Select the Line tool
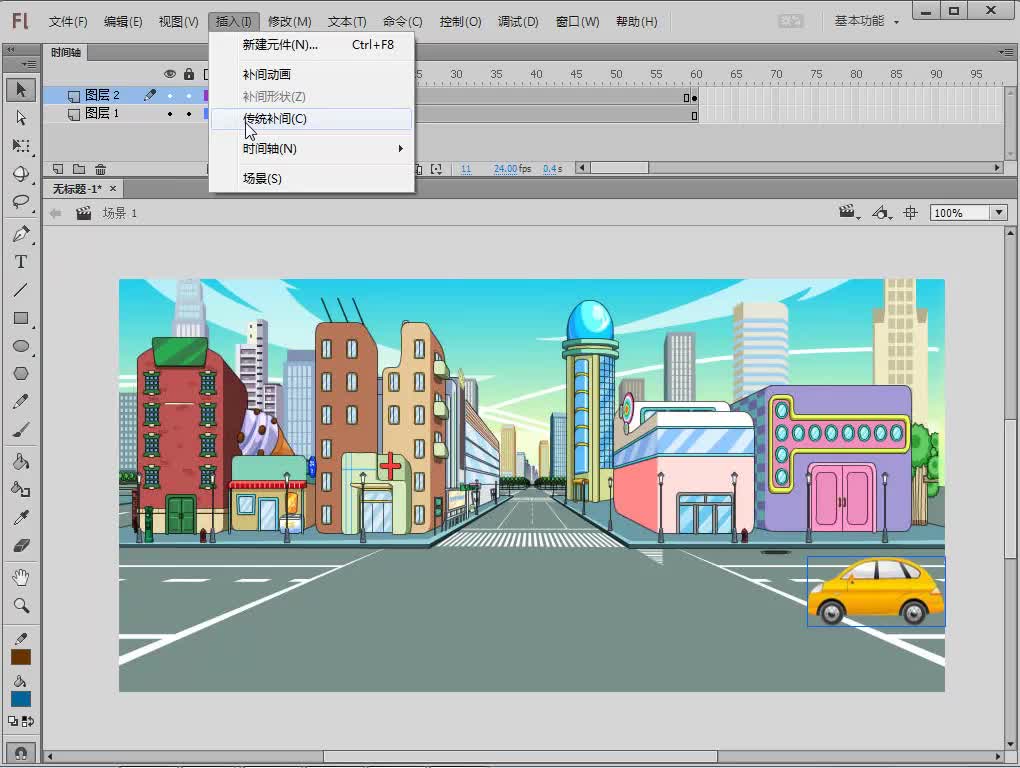1020x768 pixels. (20, 290)
